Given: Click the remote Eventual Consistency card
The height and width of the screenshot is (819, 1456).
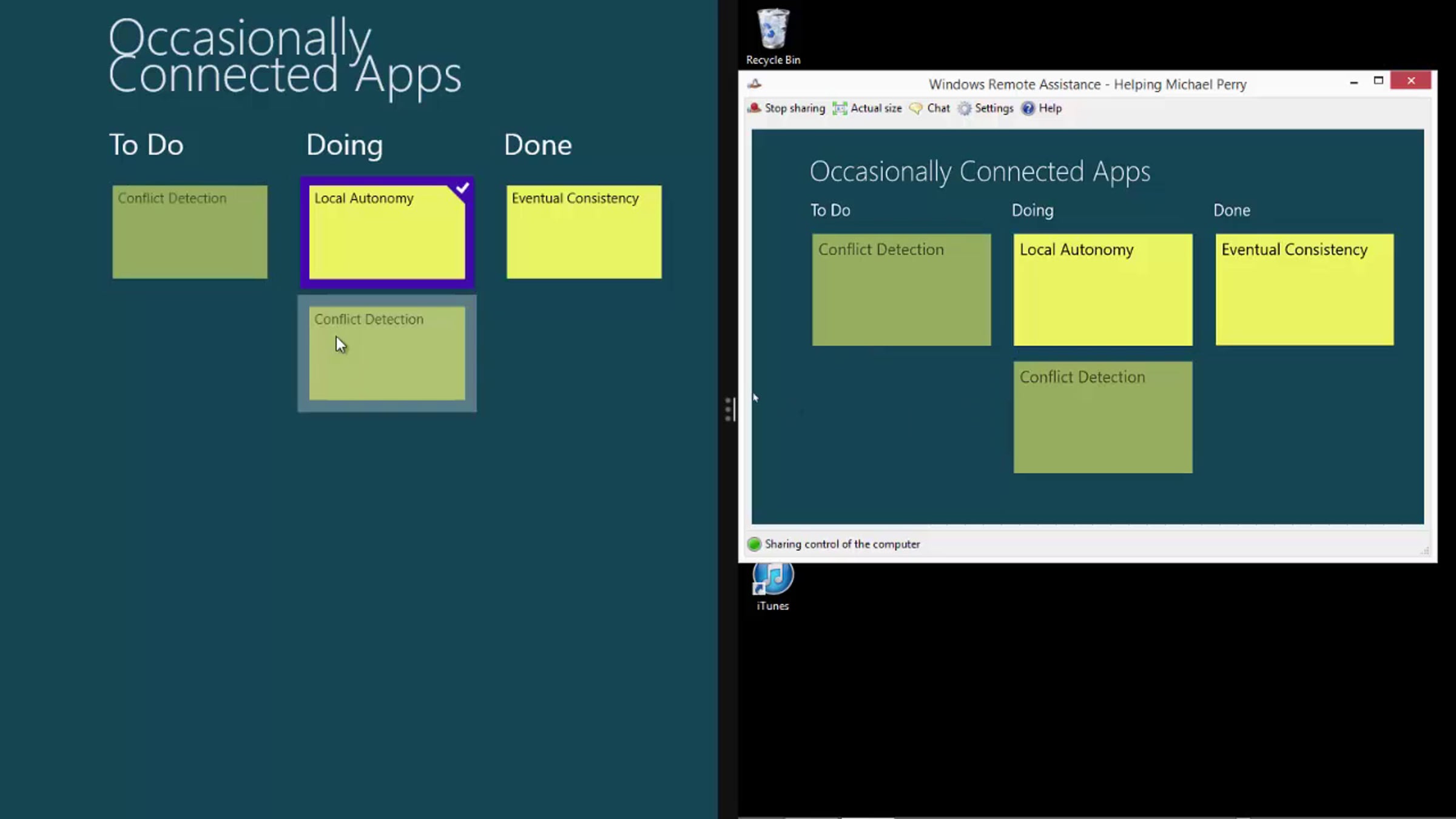Looking at the screenshot, I should [x=1304, y=290].
